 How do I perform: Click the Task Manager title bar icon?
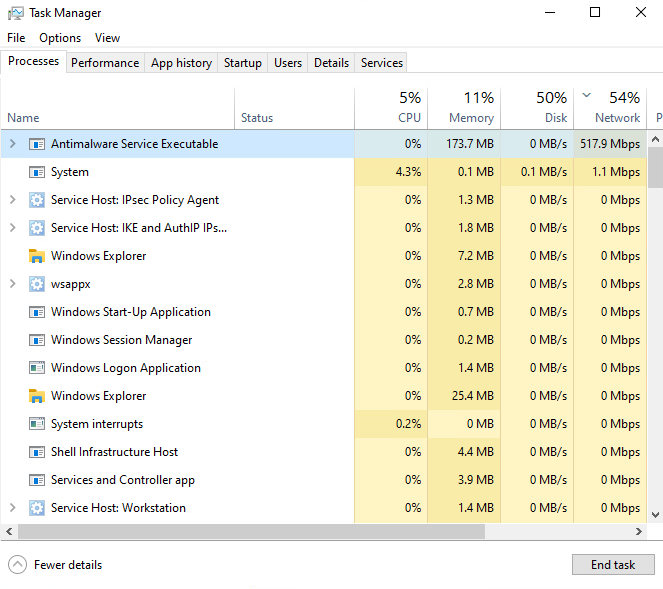(15, 13)
